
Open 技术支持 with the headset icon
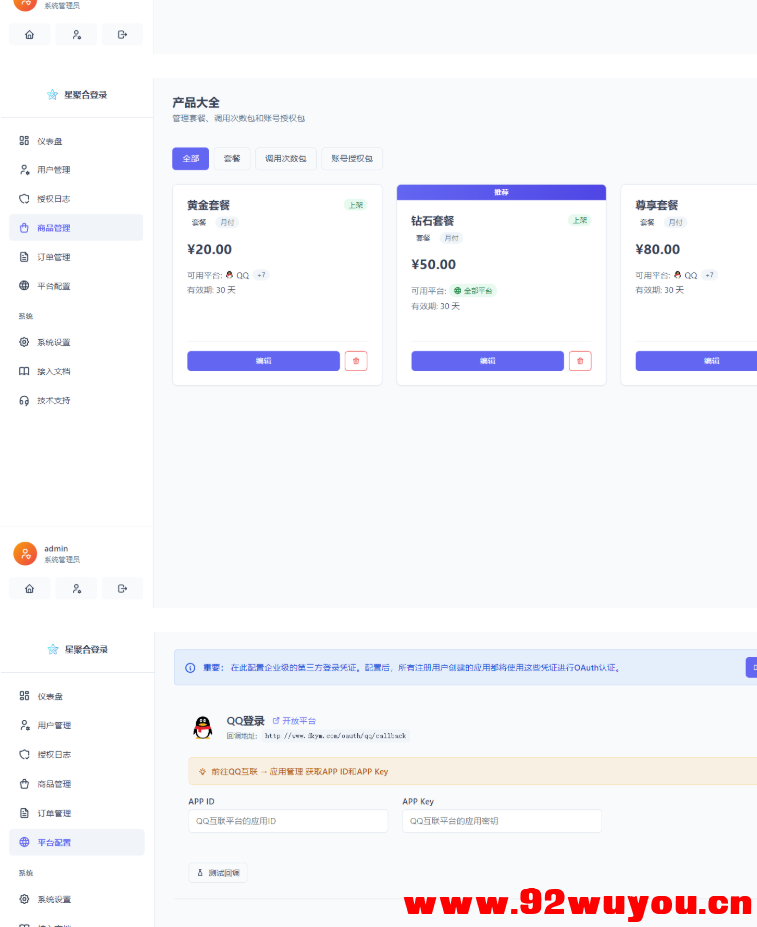(x=54, y=400)
